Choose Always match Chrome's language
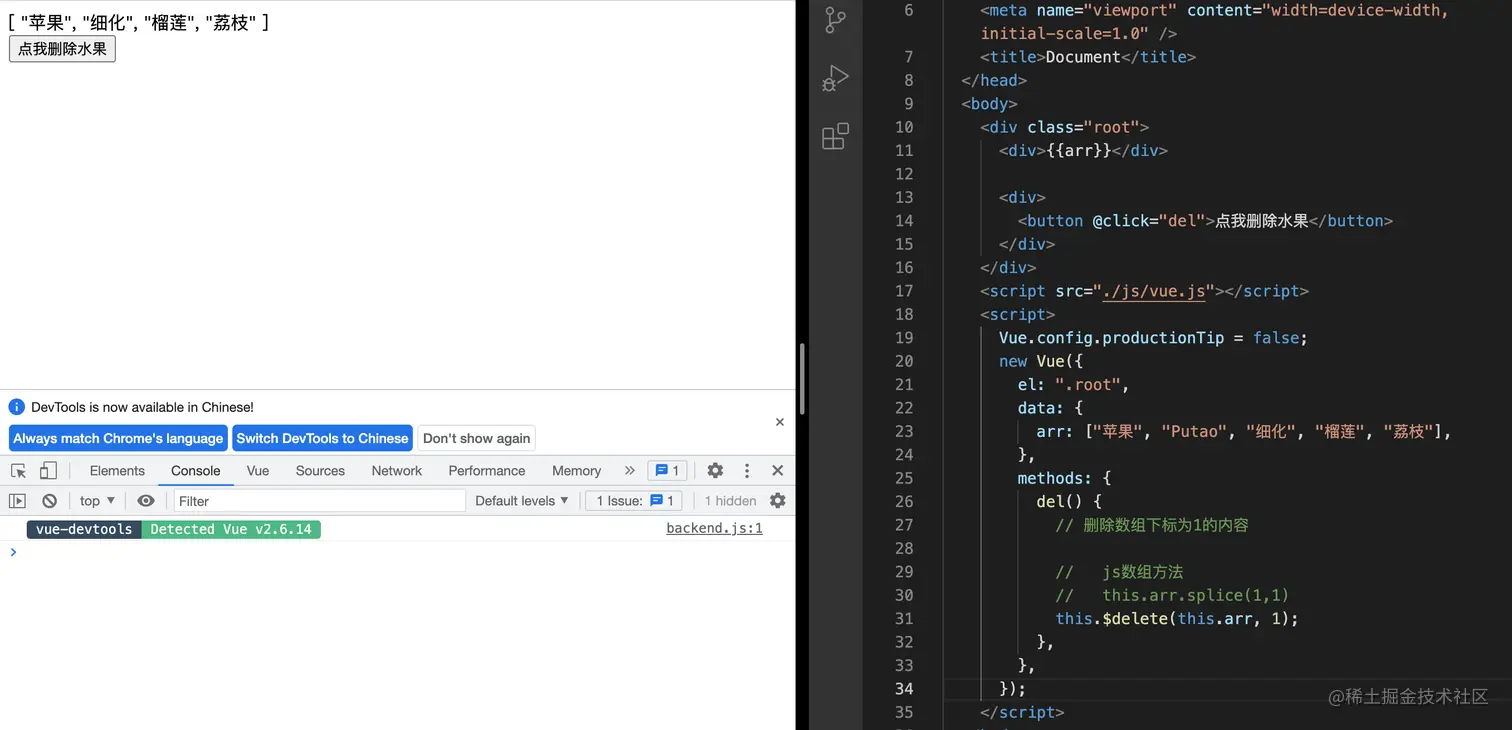The height and width of the screenshot is (730, 1512). (x=118, y=438)
